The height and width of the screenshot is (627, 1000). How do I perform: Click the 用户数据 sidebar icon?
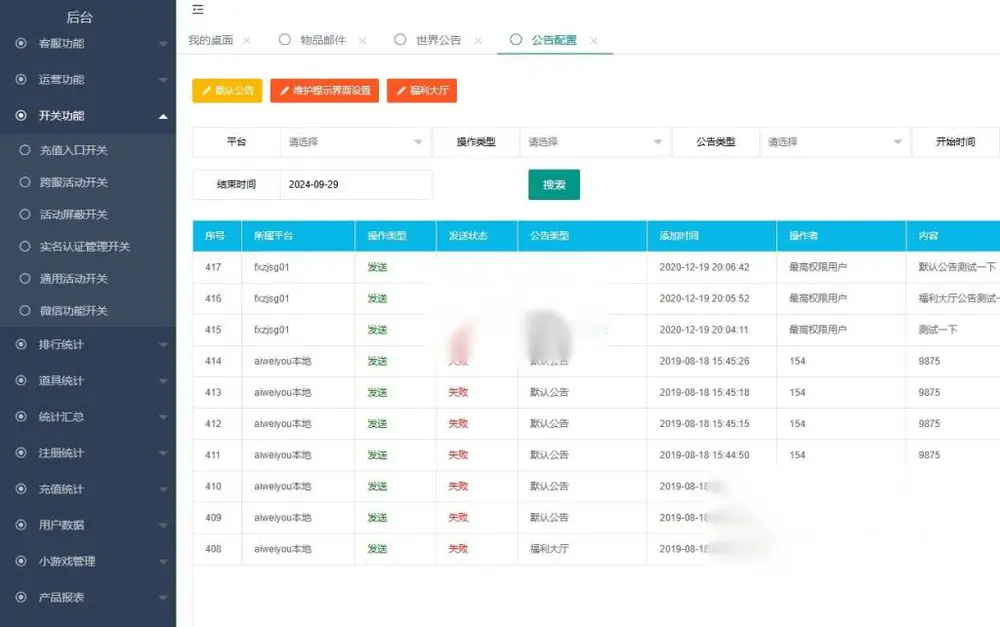[x=21, y=525]
